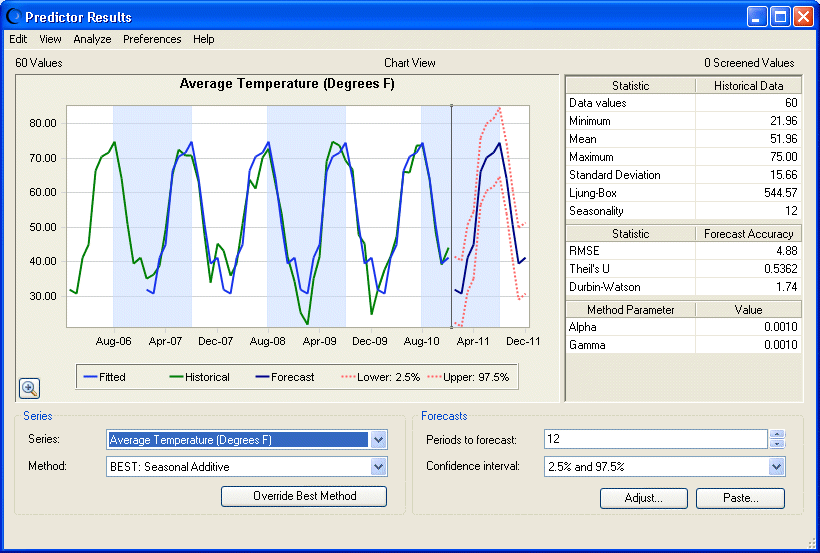This screenshot has width=820, height=553.
Task: Click the Method Parameter column header
Action: pos(631,310)
